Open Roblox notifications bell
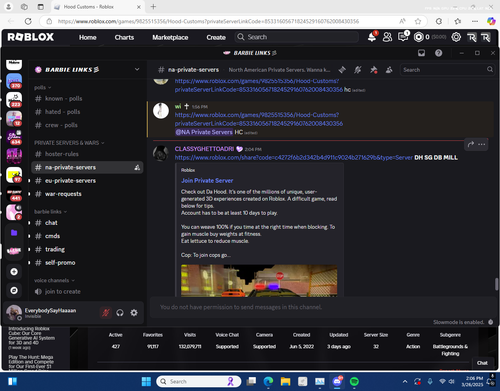 (372, 37)
